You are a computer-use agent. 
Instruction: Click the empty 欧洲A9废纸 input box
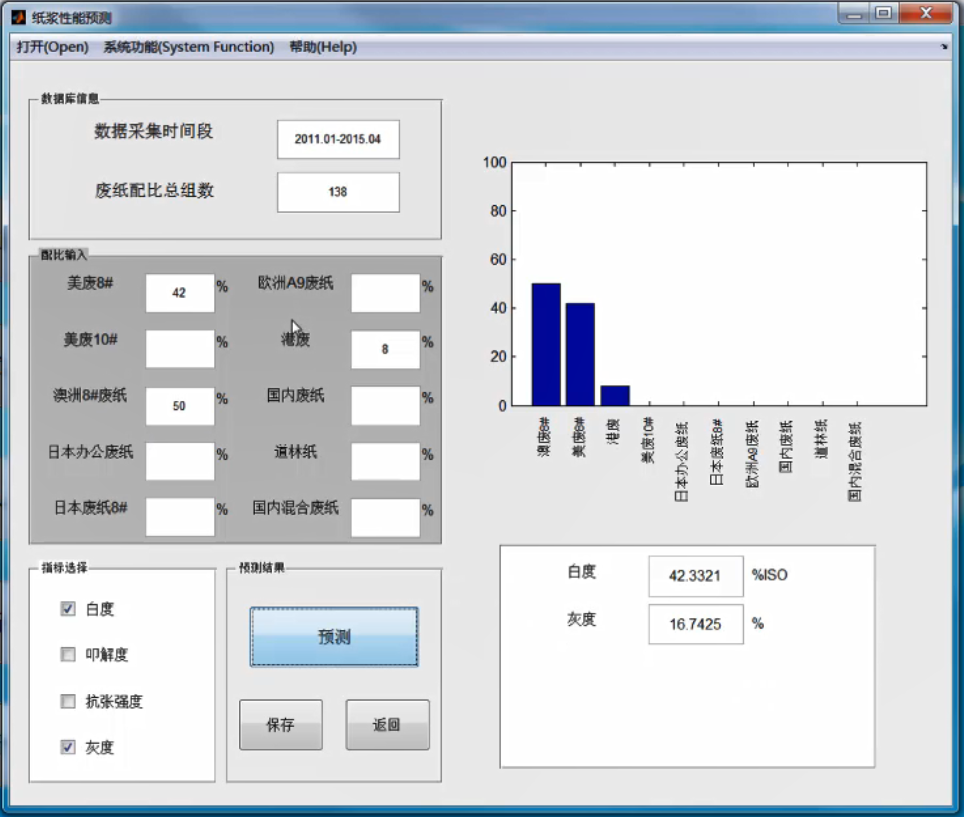(385, 294)
